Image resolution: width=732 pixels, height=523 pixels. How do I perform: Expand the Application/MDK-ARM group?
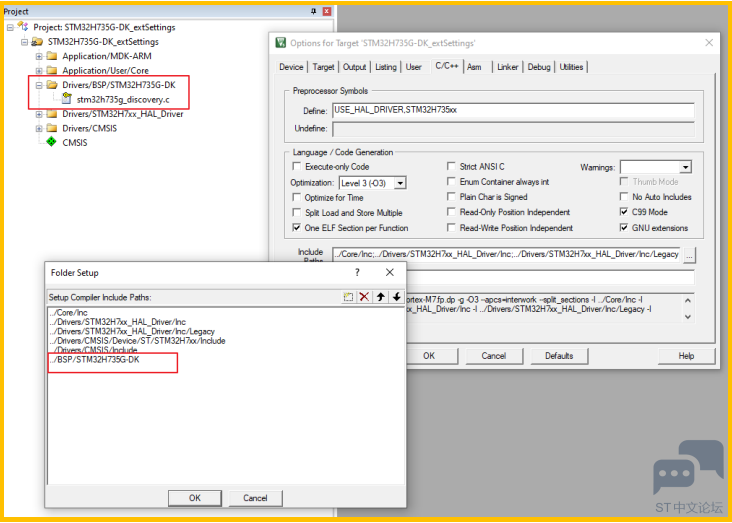pos(39,56)
